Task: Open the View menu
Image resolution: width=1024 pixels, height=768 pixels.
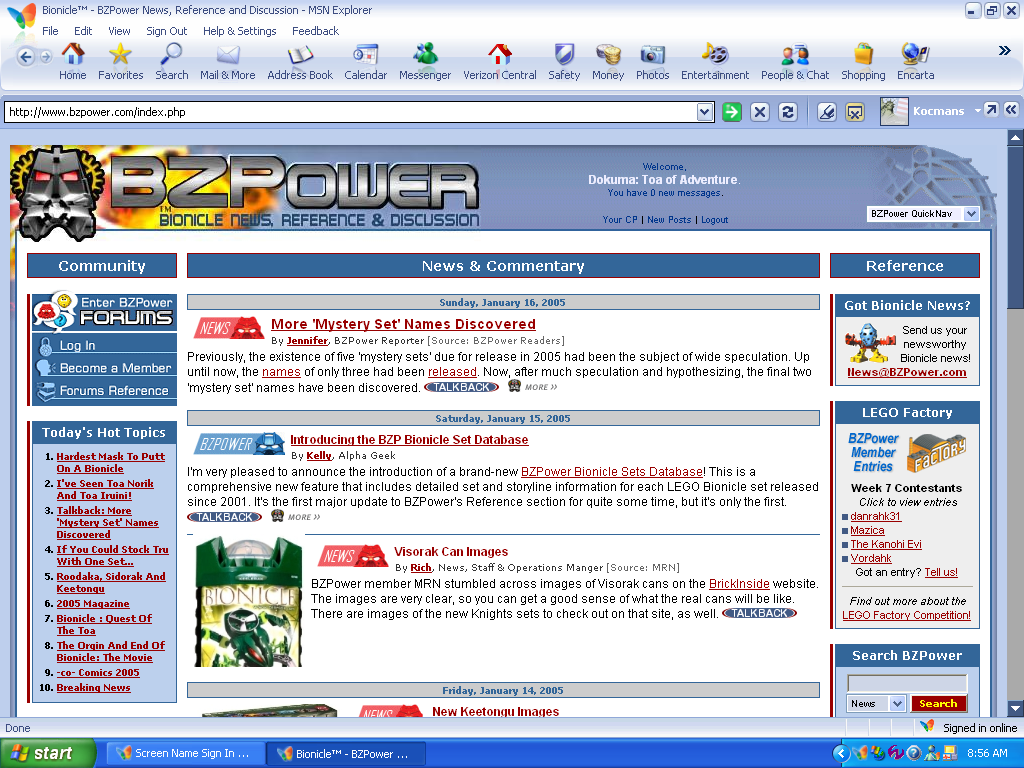Action: [x=120, y=31]
